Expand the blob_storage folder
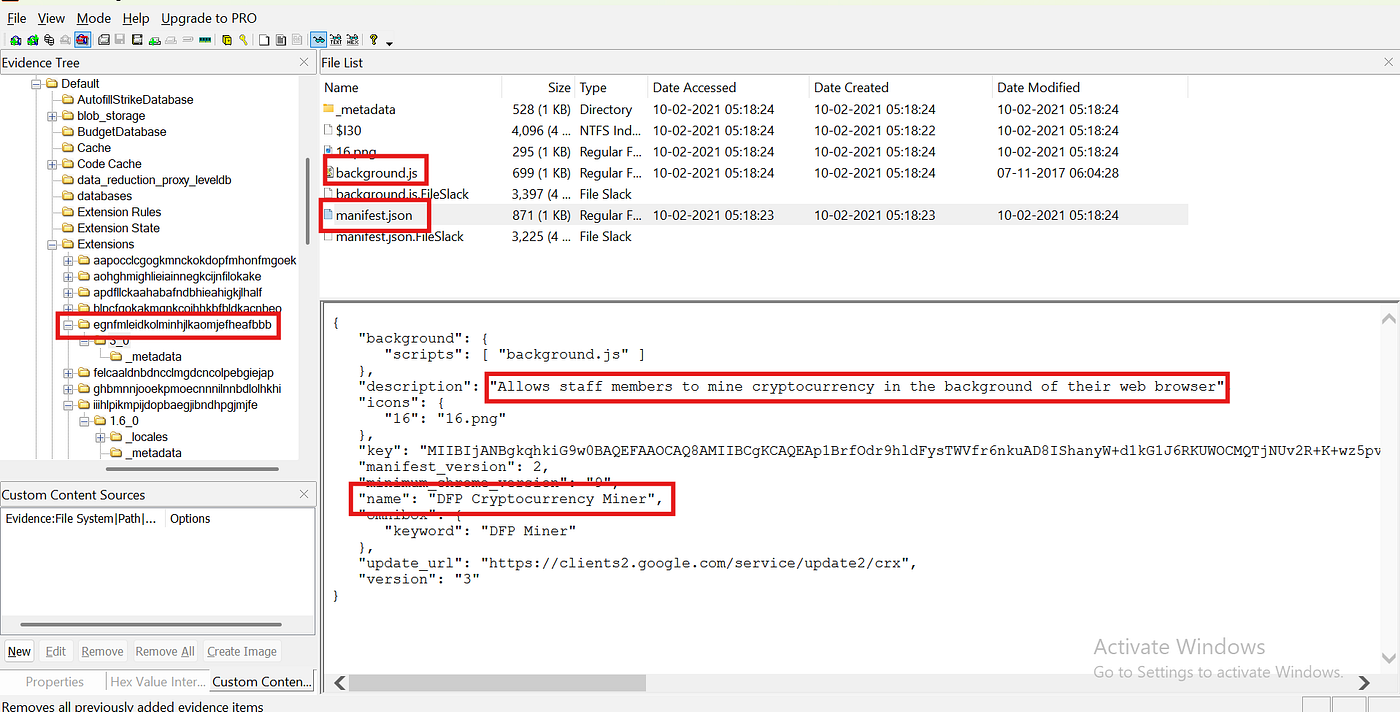This screenshot has width=1400, height=712. coord(53,116)
